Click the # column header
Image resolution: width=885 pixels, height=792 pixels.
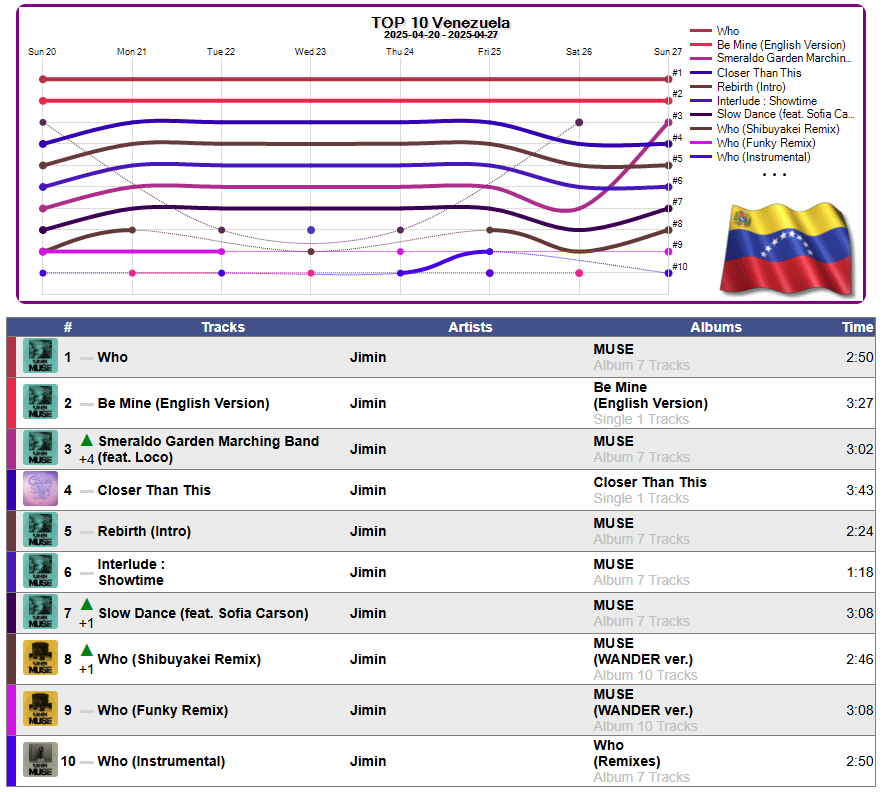[x=68, y=327]
